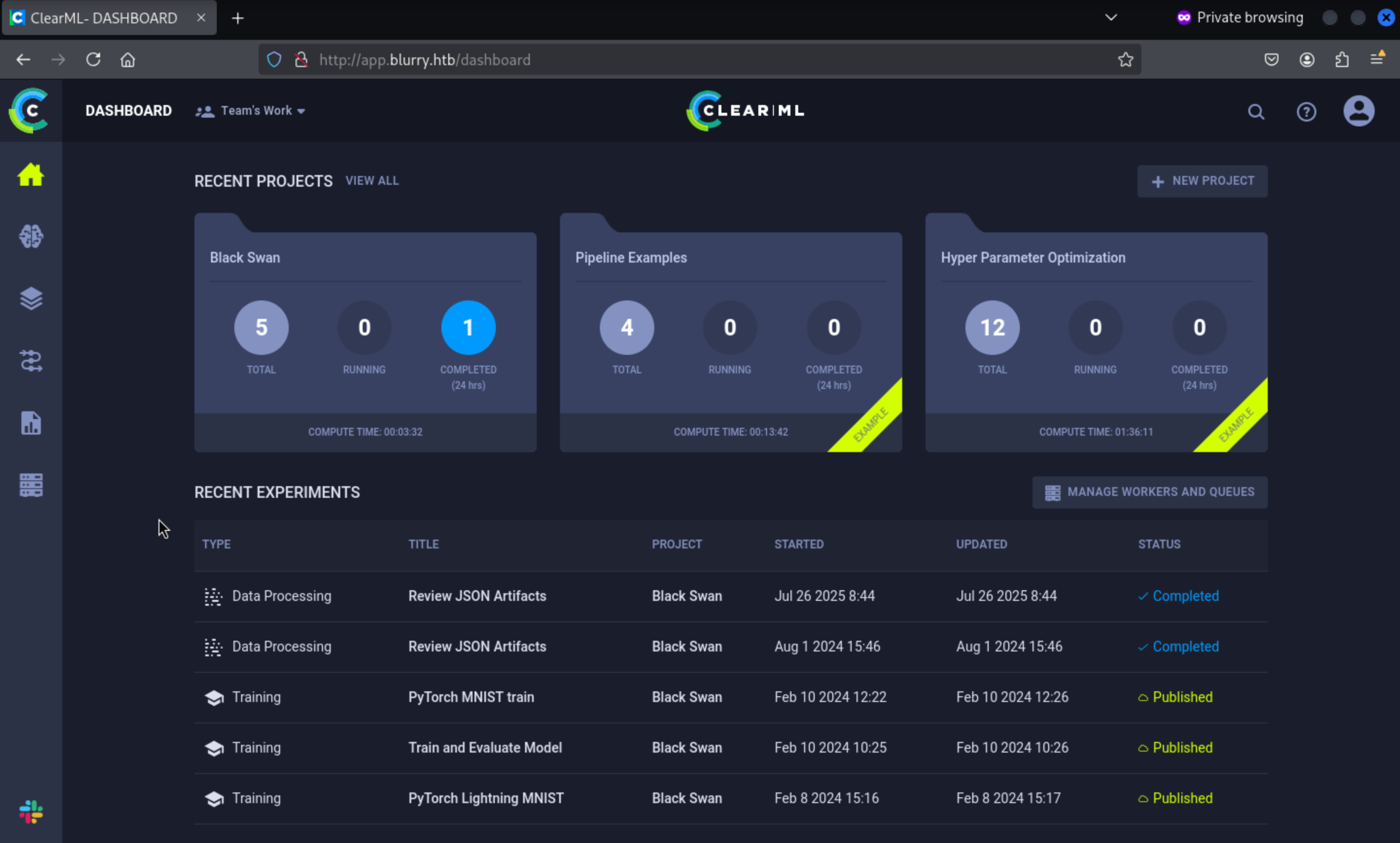Screen dimensions: 1400x843
Task: Click the STATUS column header
Action: 1159,544
